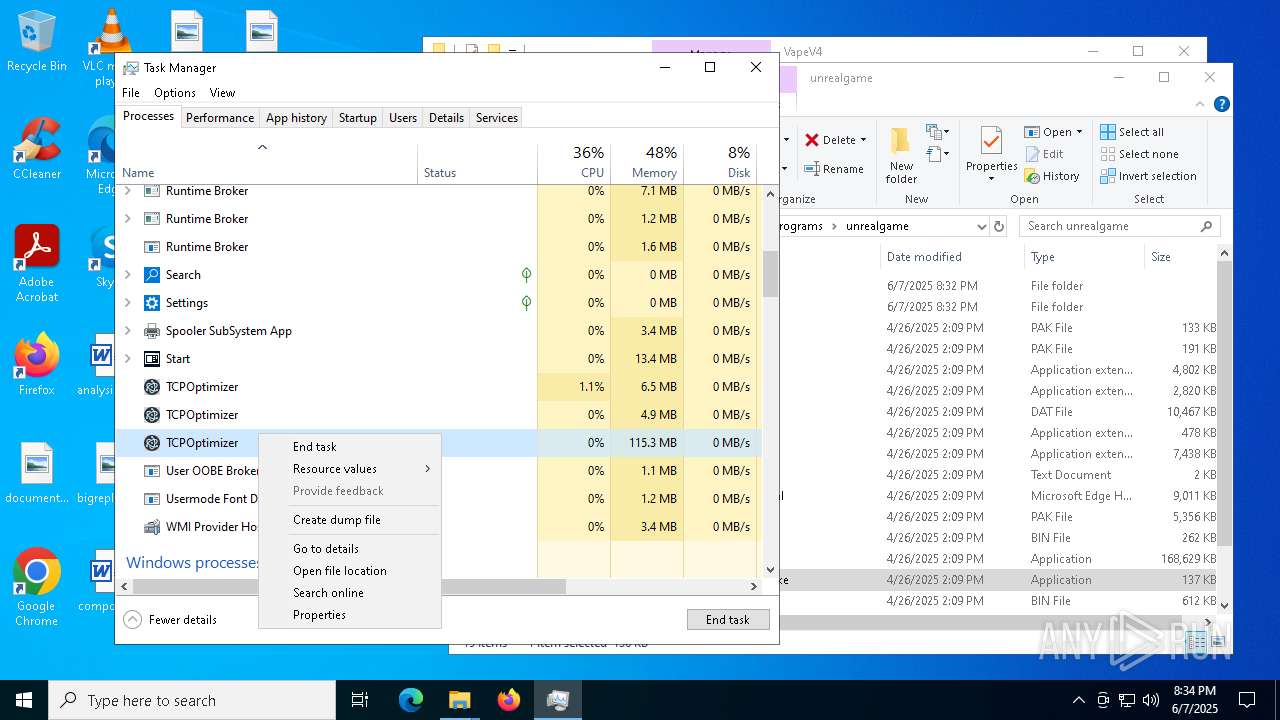1280x720 pixels.
Task: Refresh the unrealgame folder view
Action: pyautogui.click(x=998, y=226)
